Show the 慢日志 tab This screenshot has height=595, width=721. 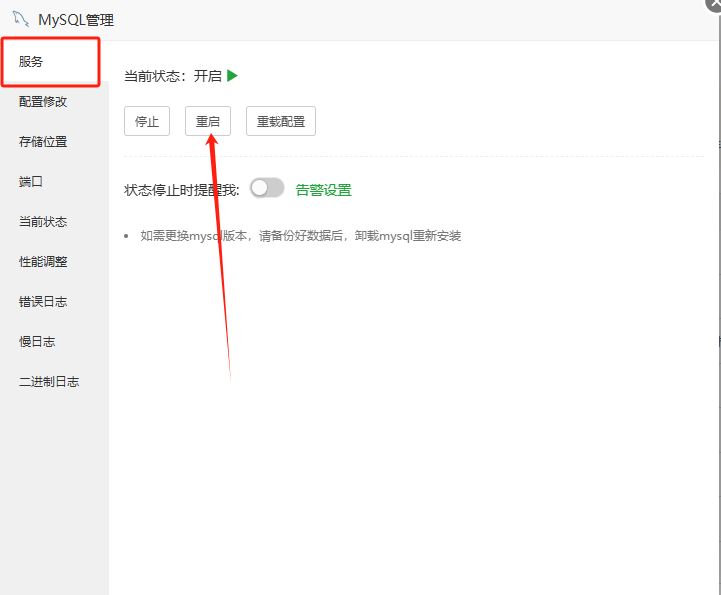click(x=37, y=342)
